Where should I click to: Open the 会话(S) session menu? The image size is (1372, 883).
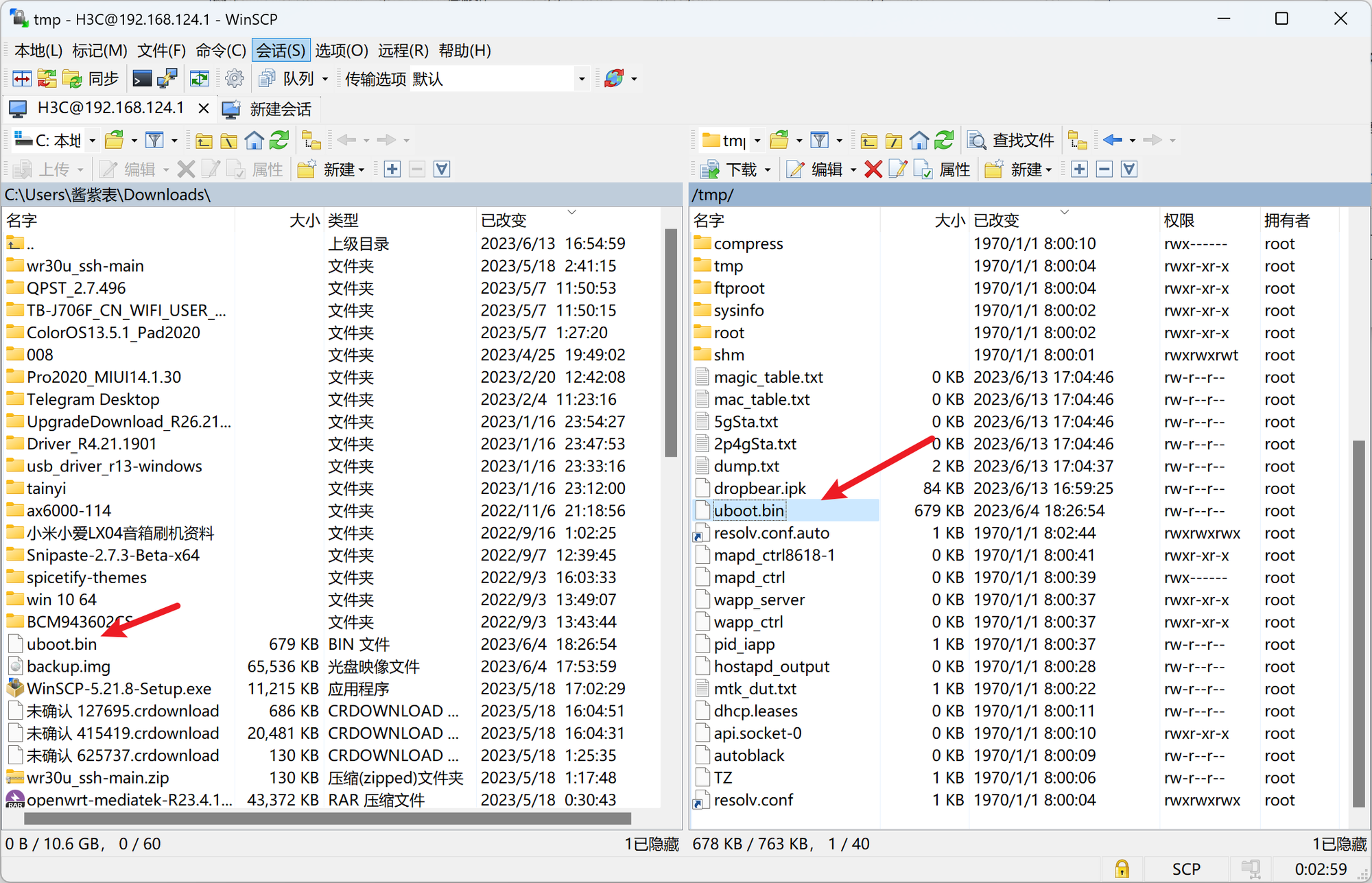pos(282,49)
